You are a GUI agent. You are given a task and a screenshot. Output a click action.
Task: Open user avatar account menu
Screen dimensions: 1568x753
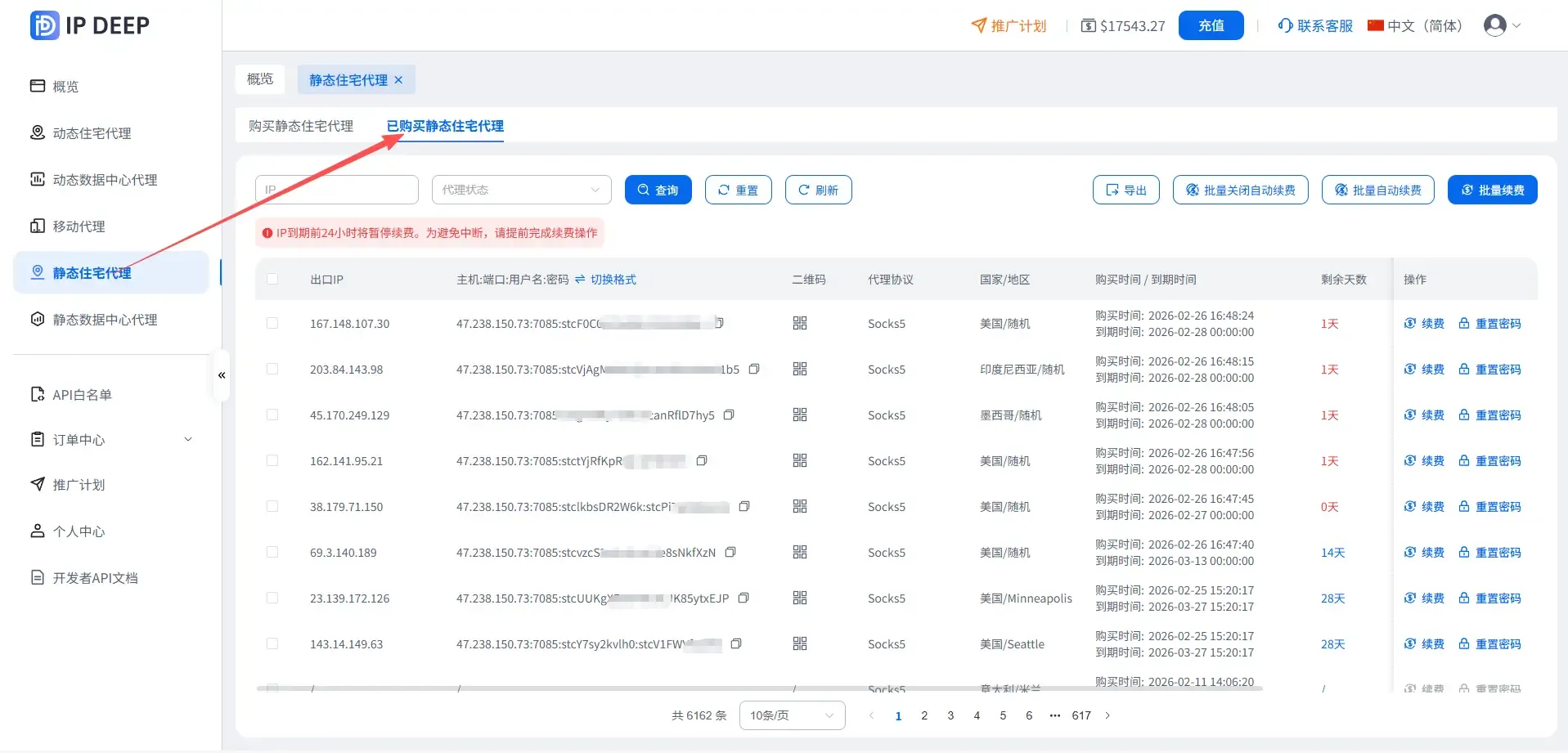(1502, 25)
